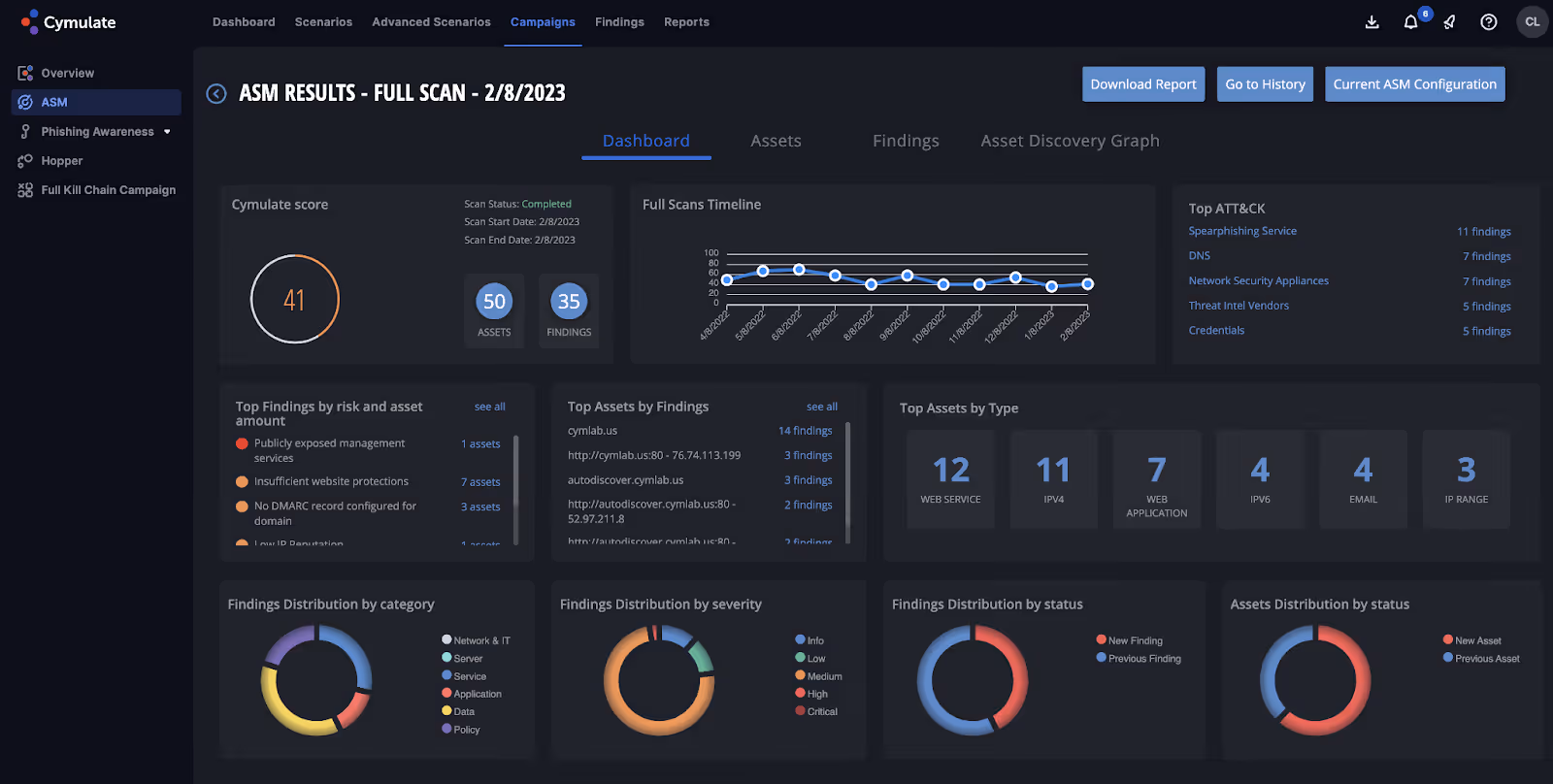Toggle the Critical severity legend swatch
Image resolution: width=1553 pixels, height=784 pixels.
(x=800, y=711)
